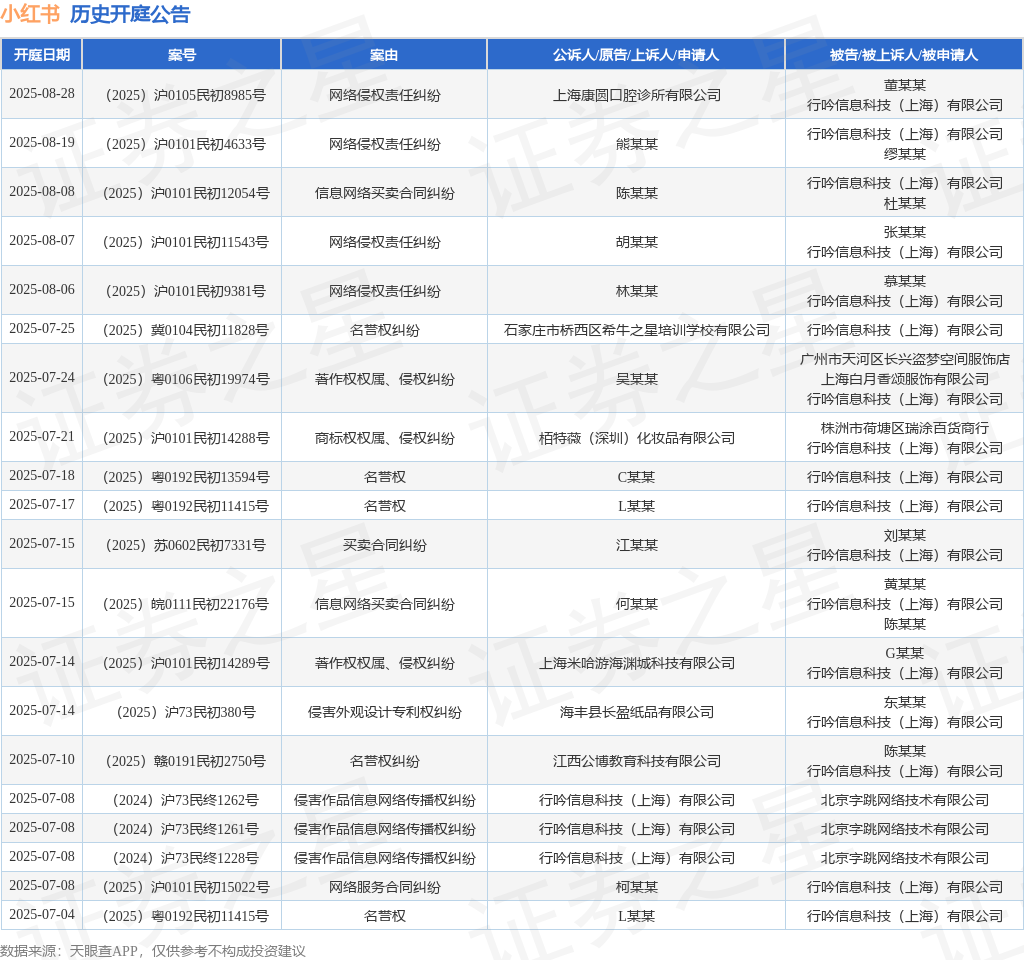Click plaintiff 柯某某
This screenshot has height=960, width=1024.
click(637, 888)
